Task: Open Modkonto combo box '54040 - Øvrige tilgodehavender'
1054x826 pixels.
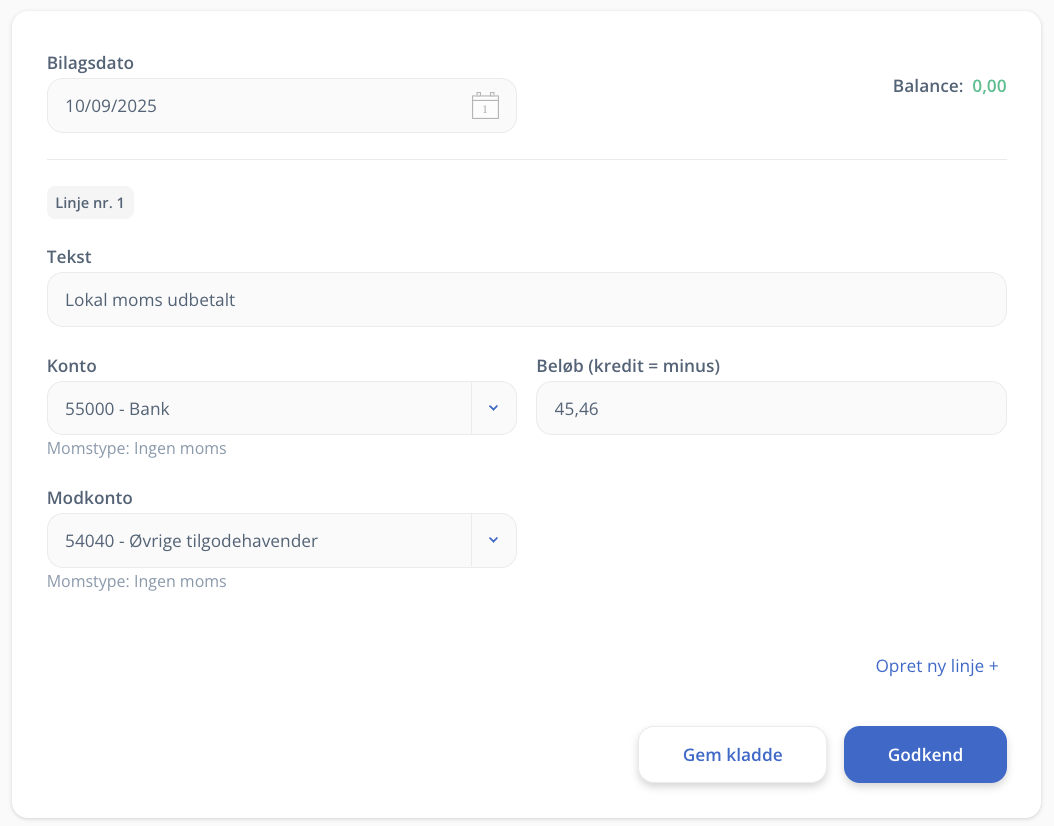Action: tap(282, 540)
